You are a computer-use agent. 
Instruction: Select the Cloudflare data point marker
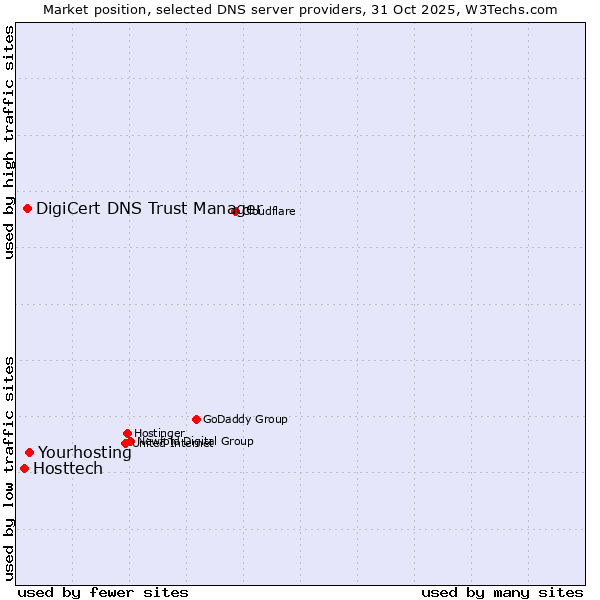point(236,211)
